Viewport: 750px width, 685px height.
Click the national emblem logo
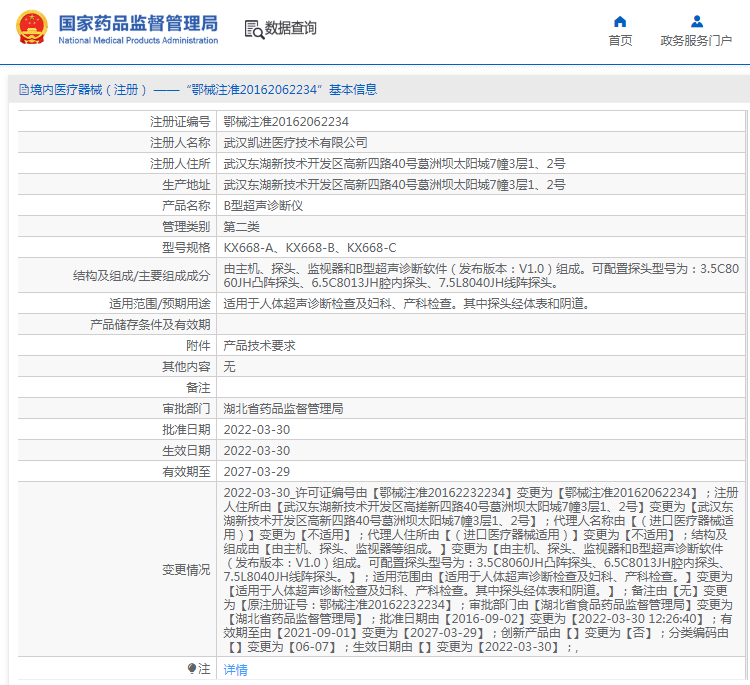pos(32,28)
